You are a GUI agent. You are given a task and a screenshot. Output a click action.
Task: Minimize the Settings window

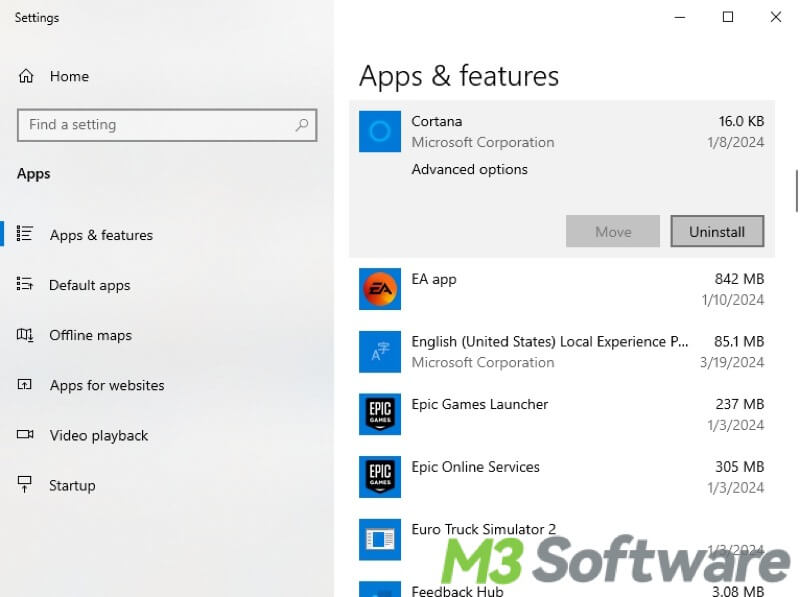(680, 17)
